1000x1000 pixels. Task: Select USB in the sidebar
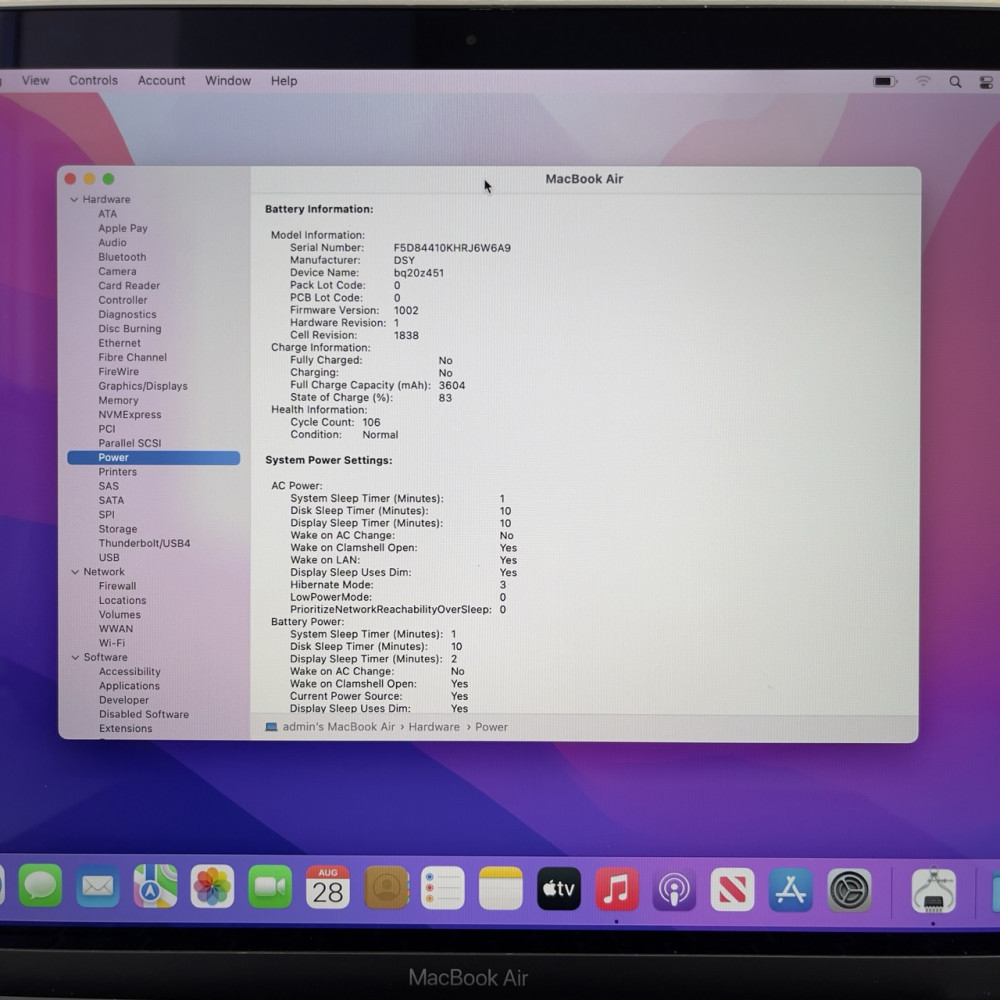[x=108, y=557]
